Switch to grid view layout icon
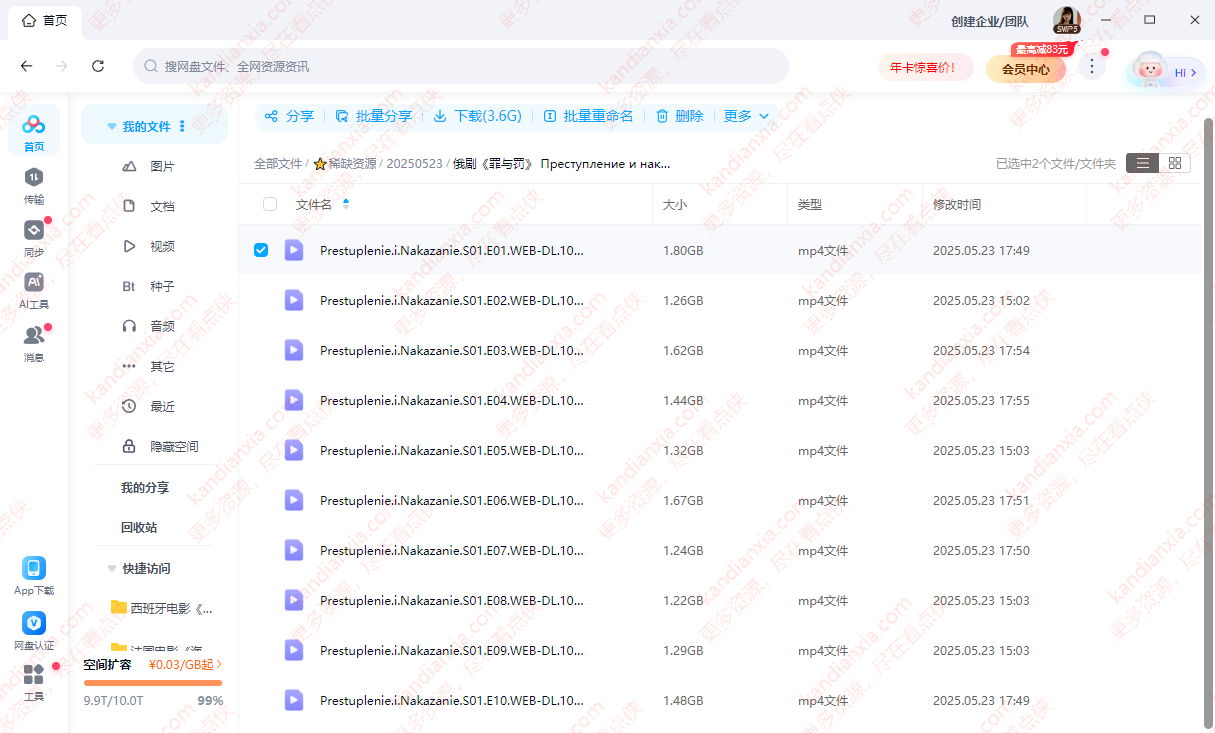This screenshot has width=1215, height=733. (1175, 163)
